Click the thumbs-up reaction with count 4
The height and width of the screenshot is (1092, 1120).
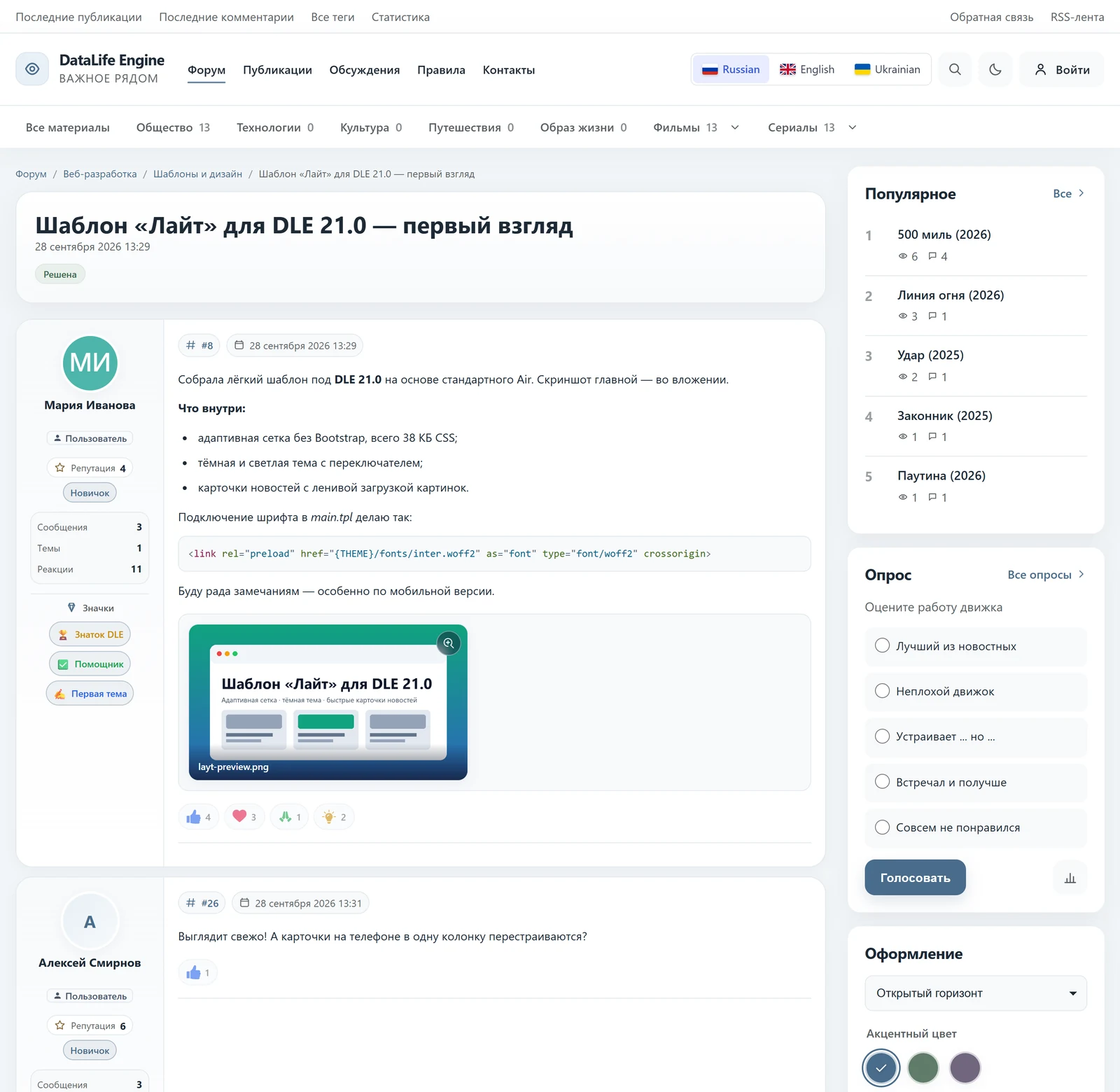pos(199,817)
